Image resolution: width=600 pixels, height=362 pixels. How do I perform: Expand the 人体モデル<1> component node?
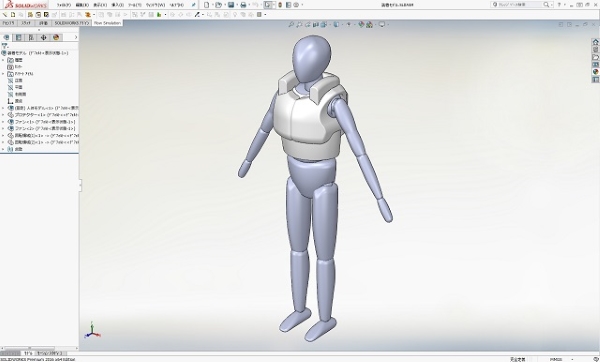3,108
